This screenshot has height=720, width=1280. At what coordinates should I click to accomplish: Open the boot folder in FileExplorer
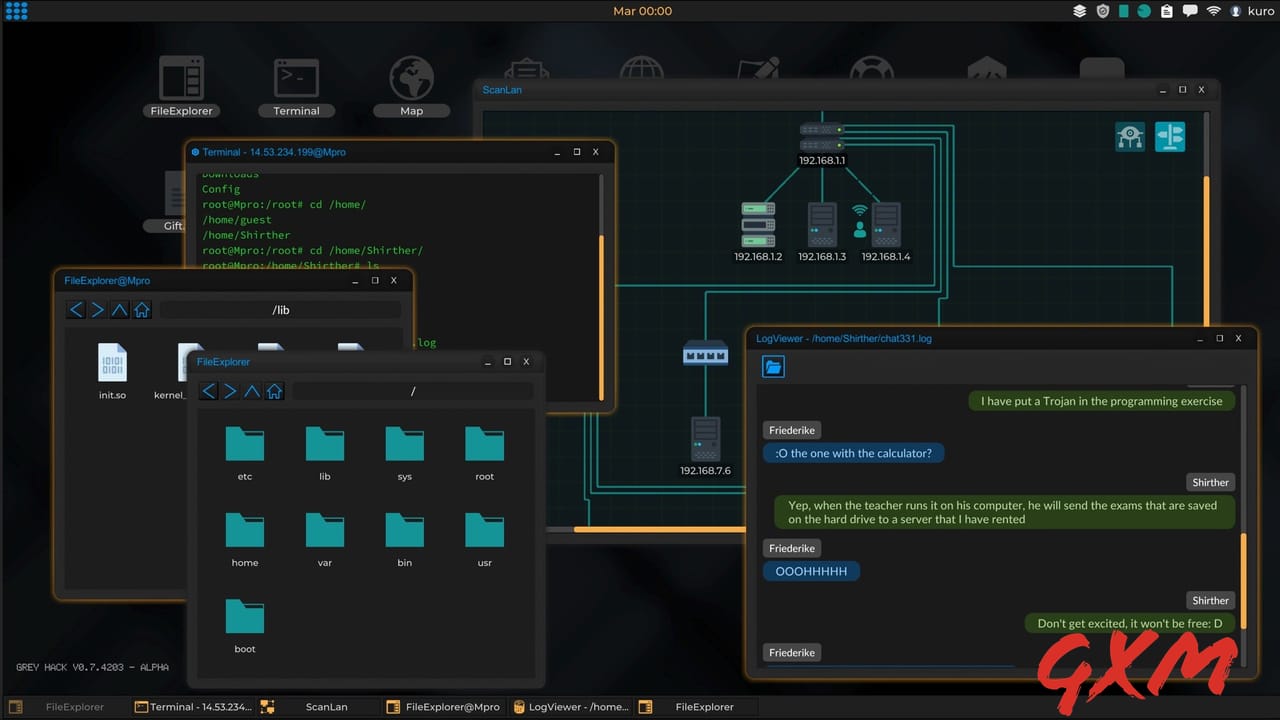245,617
